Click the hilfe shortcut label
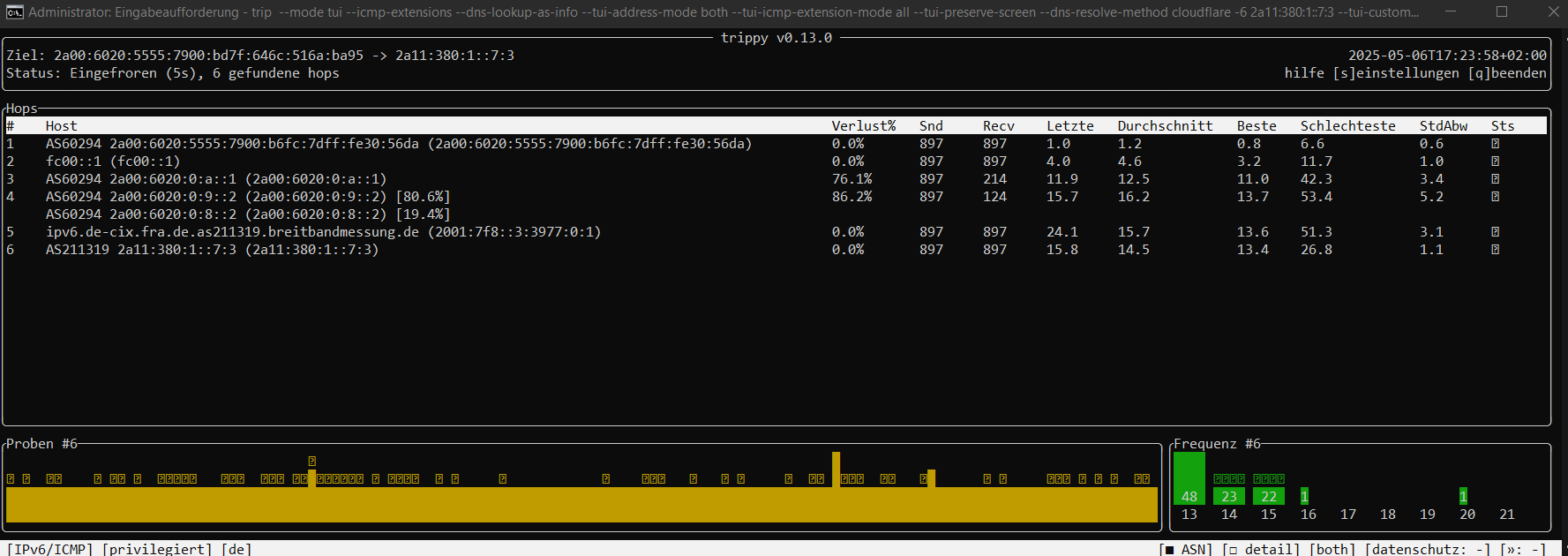This screenshot has height=556, width=1568. click(1304, 73)
